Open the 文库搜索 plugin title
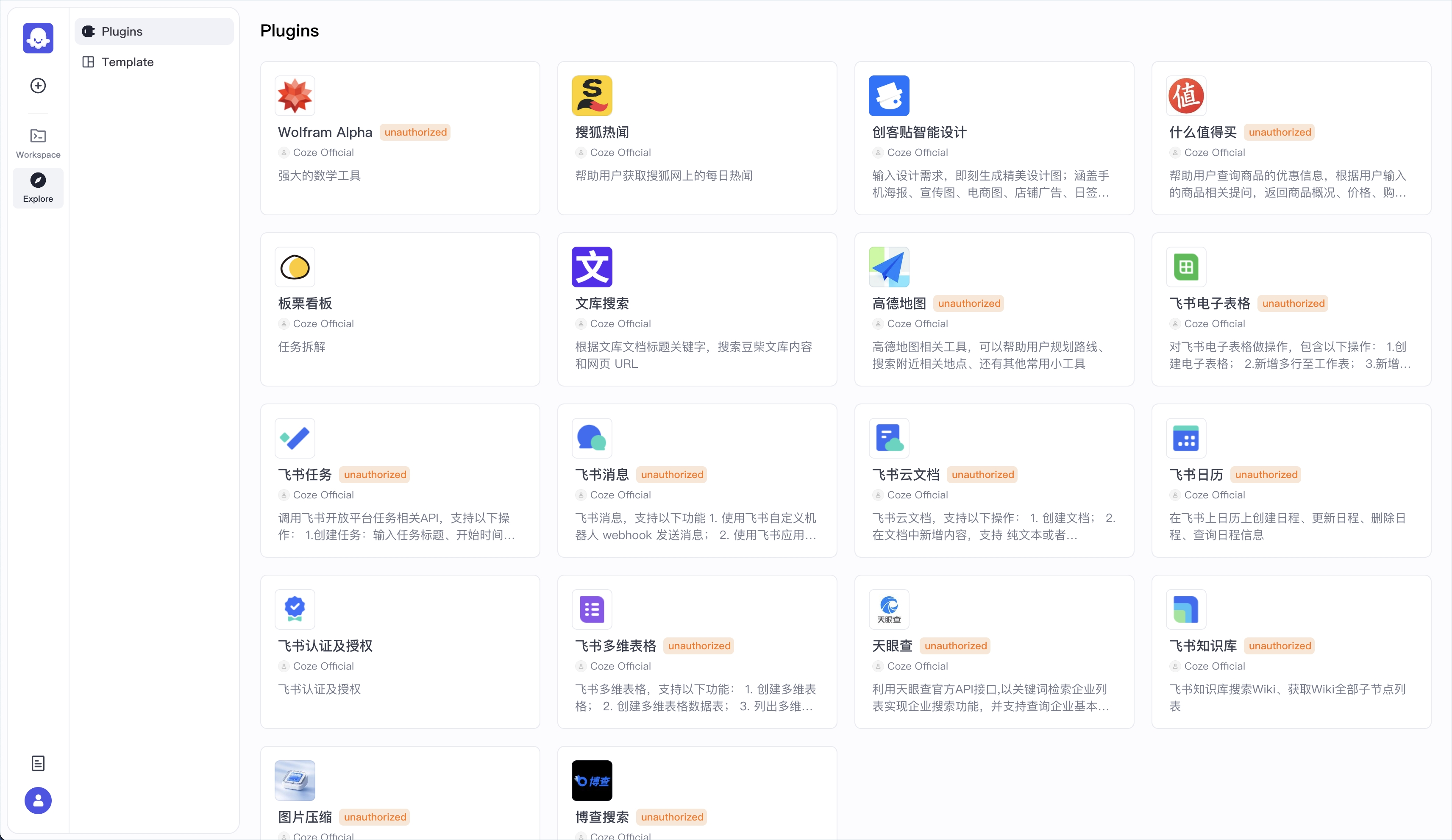This screenshot has height=840, width=1452. click(601, 303)
